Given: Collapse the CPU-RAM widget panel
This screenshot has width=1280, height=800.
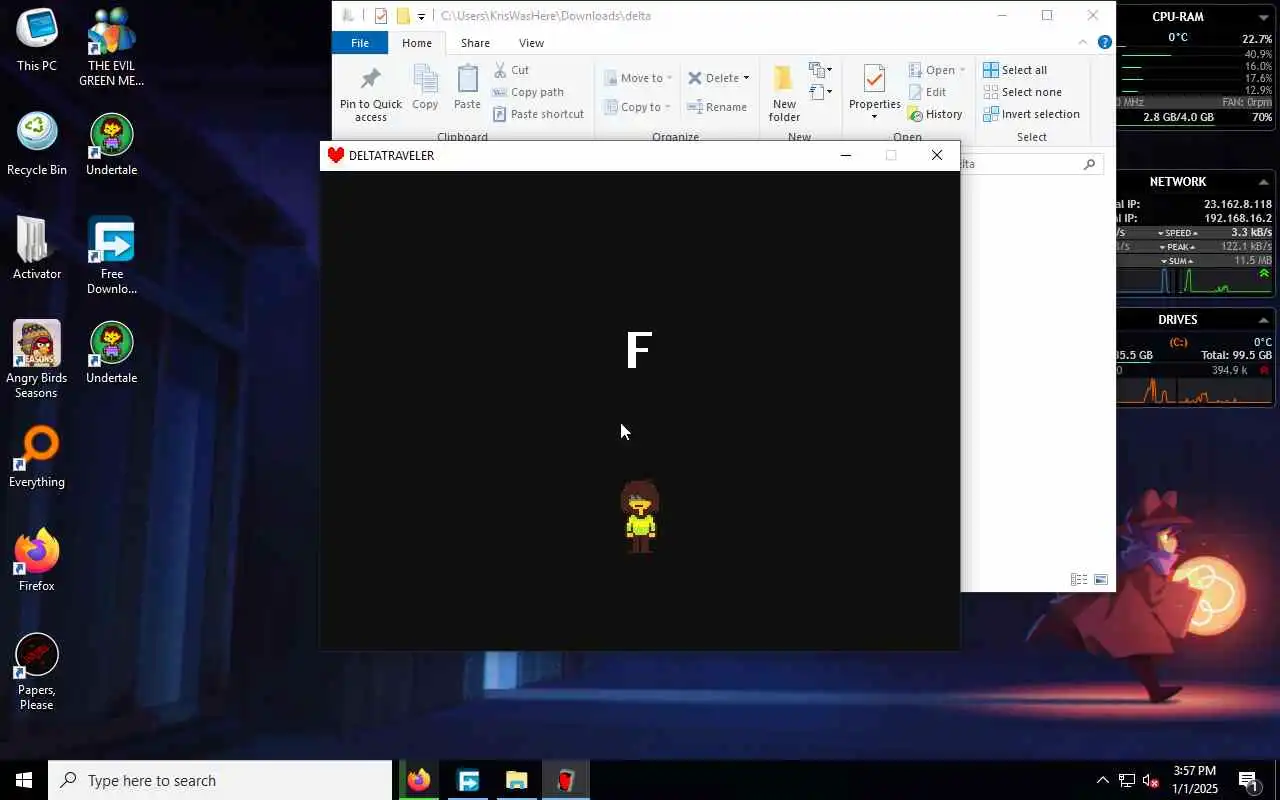Looking at the screenshot, I should point(1263,17).
